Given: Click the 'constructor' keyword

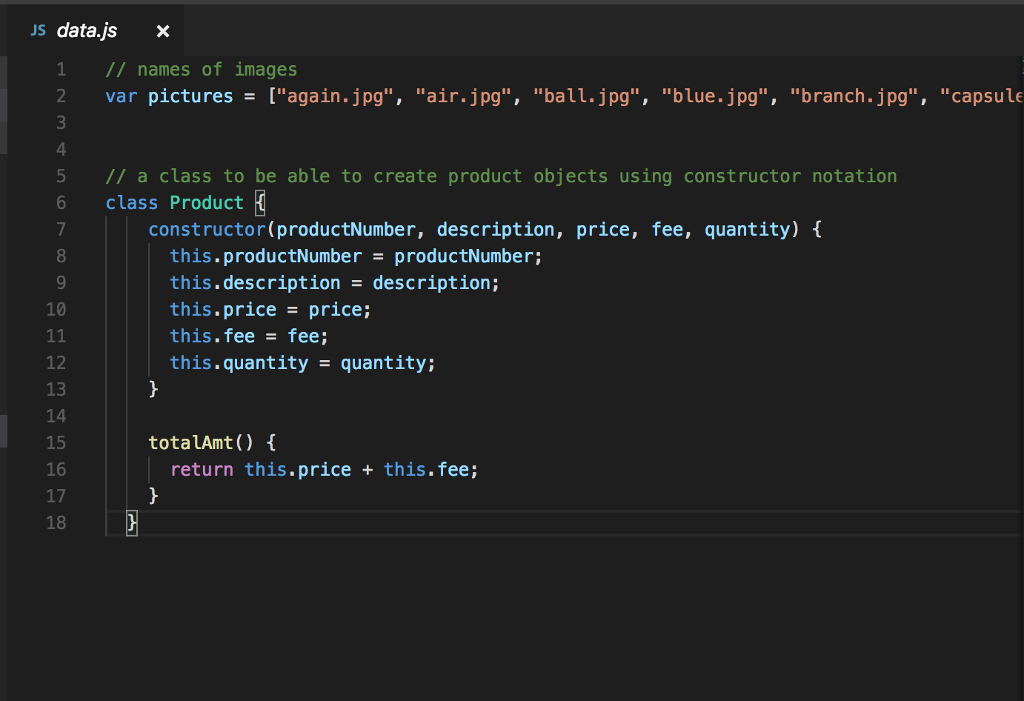Looking at the screenshot, I should [x=207, y=229].
